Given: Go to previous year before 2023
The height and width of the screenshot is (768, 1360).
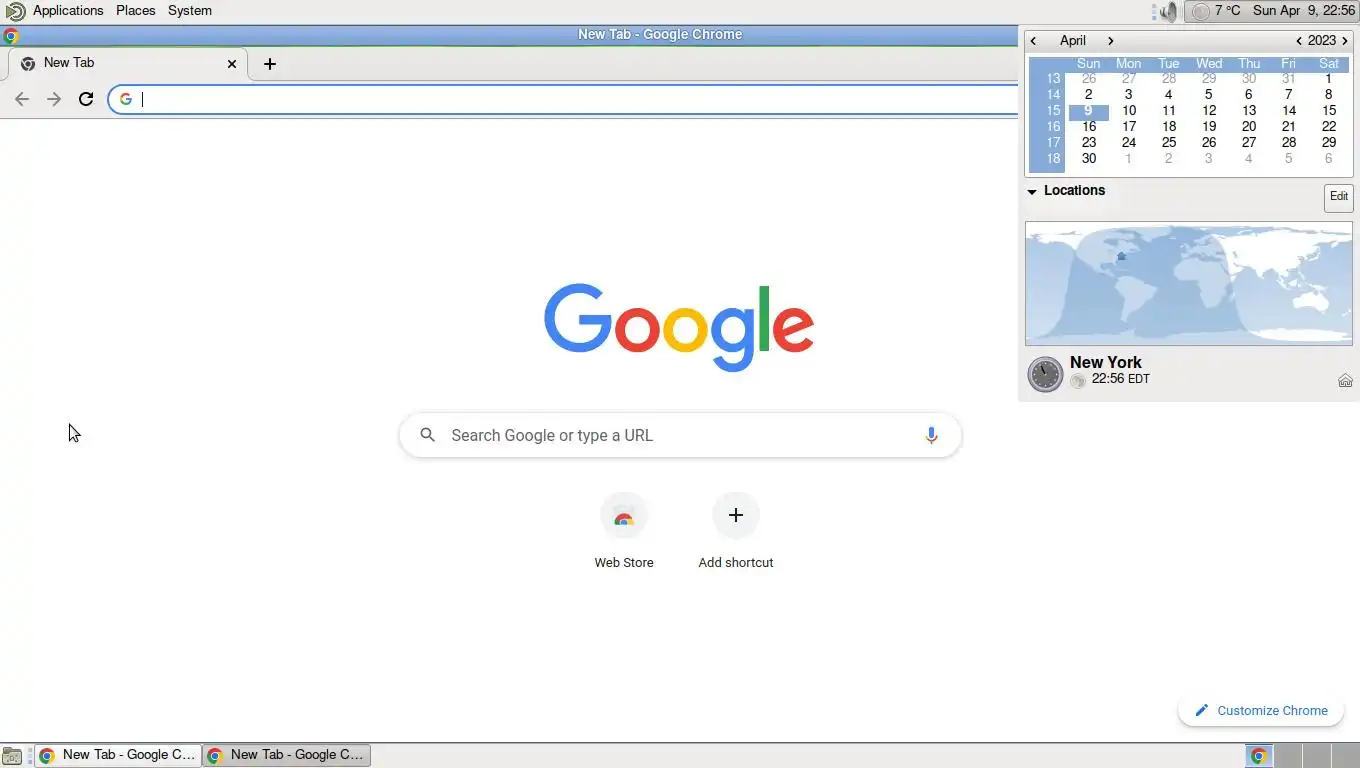Looking at the screenshot, I should [x=1298, y=41].
